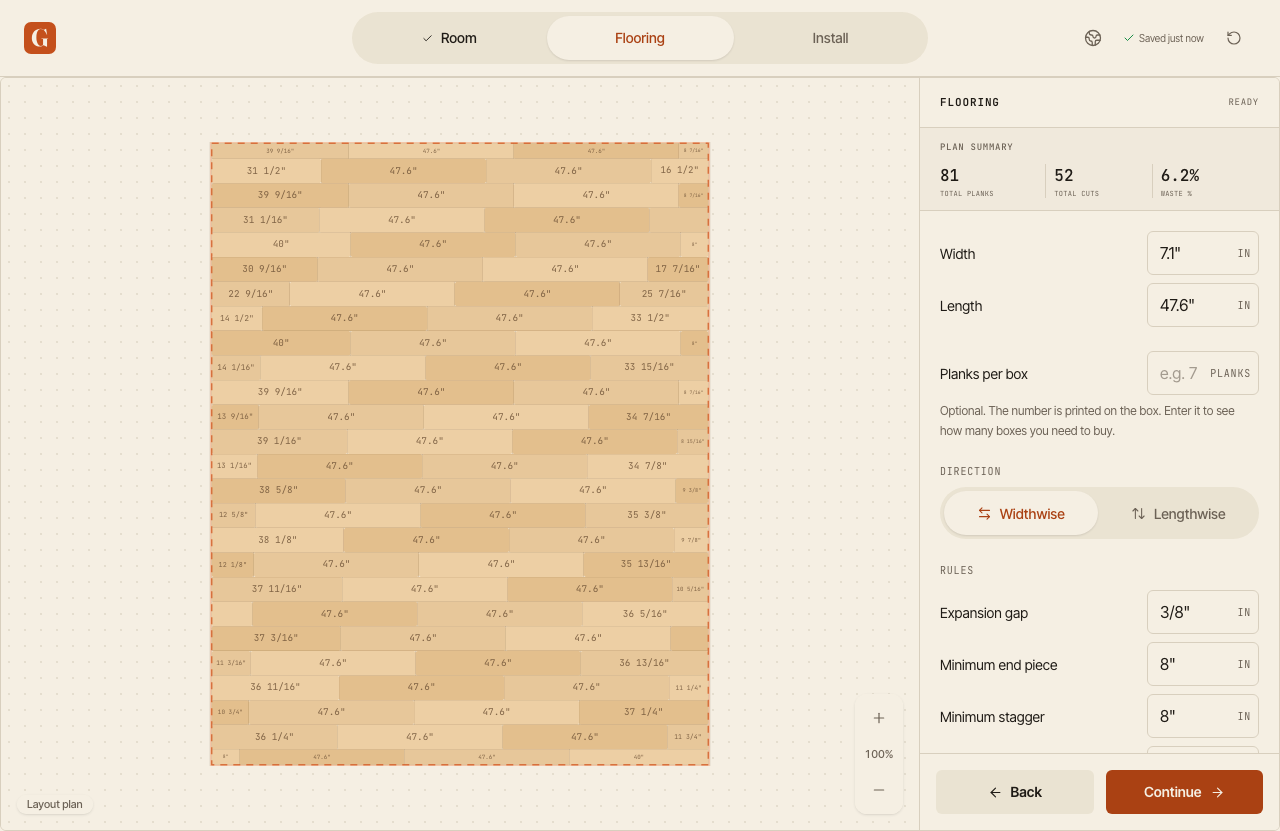Click the circular arrow reset icon

tap(1234, 38)
